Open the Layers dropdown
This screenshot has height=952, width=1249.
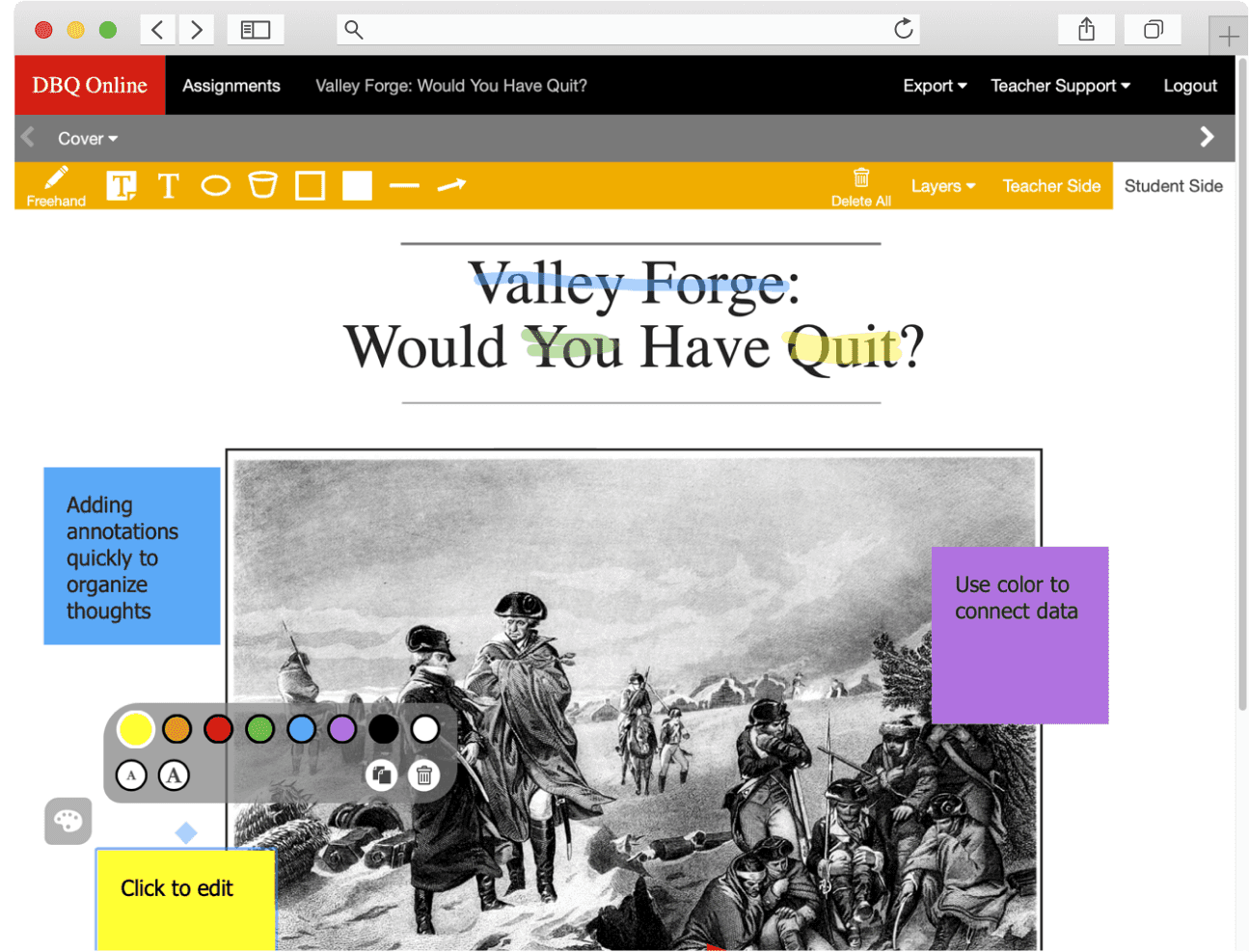943,186
